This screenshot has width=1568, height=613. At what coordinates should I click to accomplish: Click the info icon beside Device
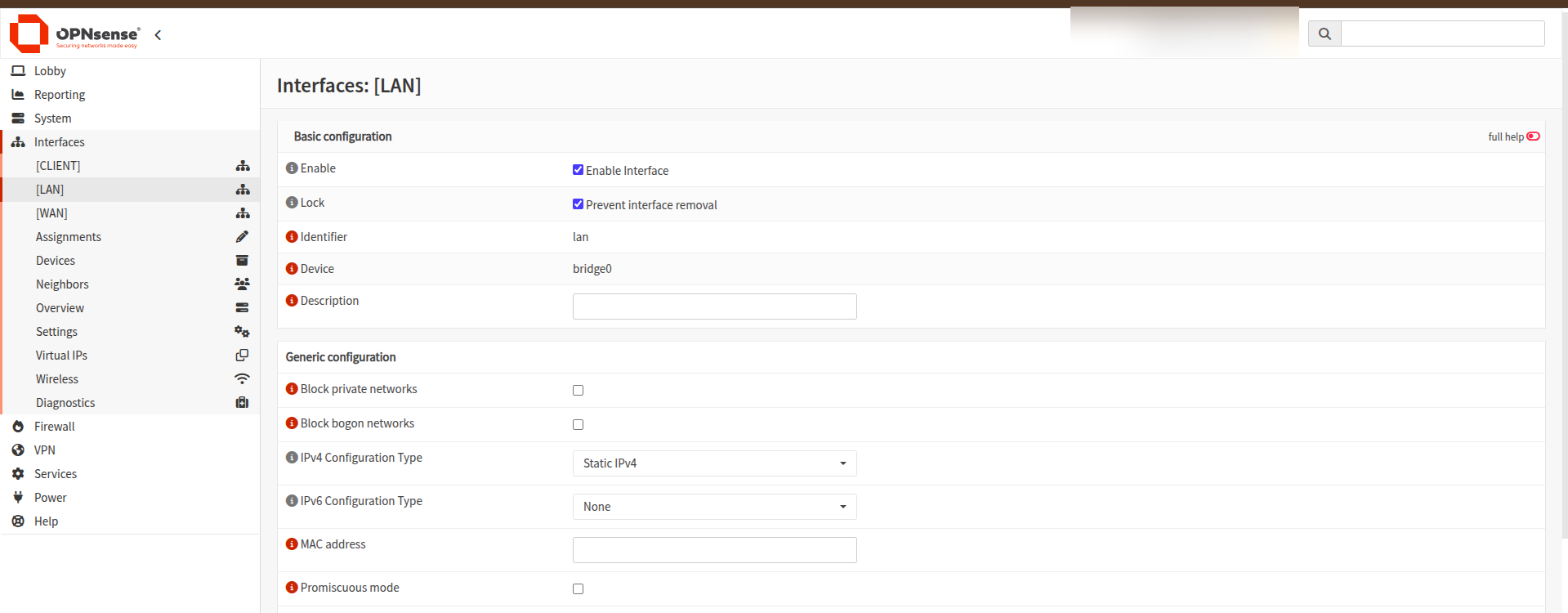pos(292,269)
